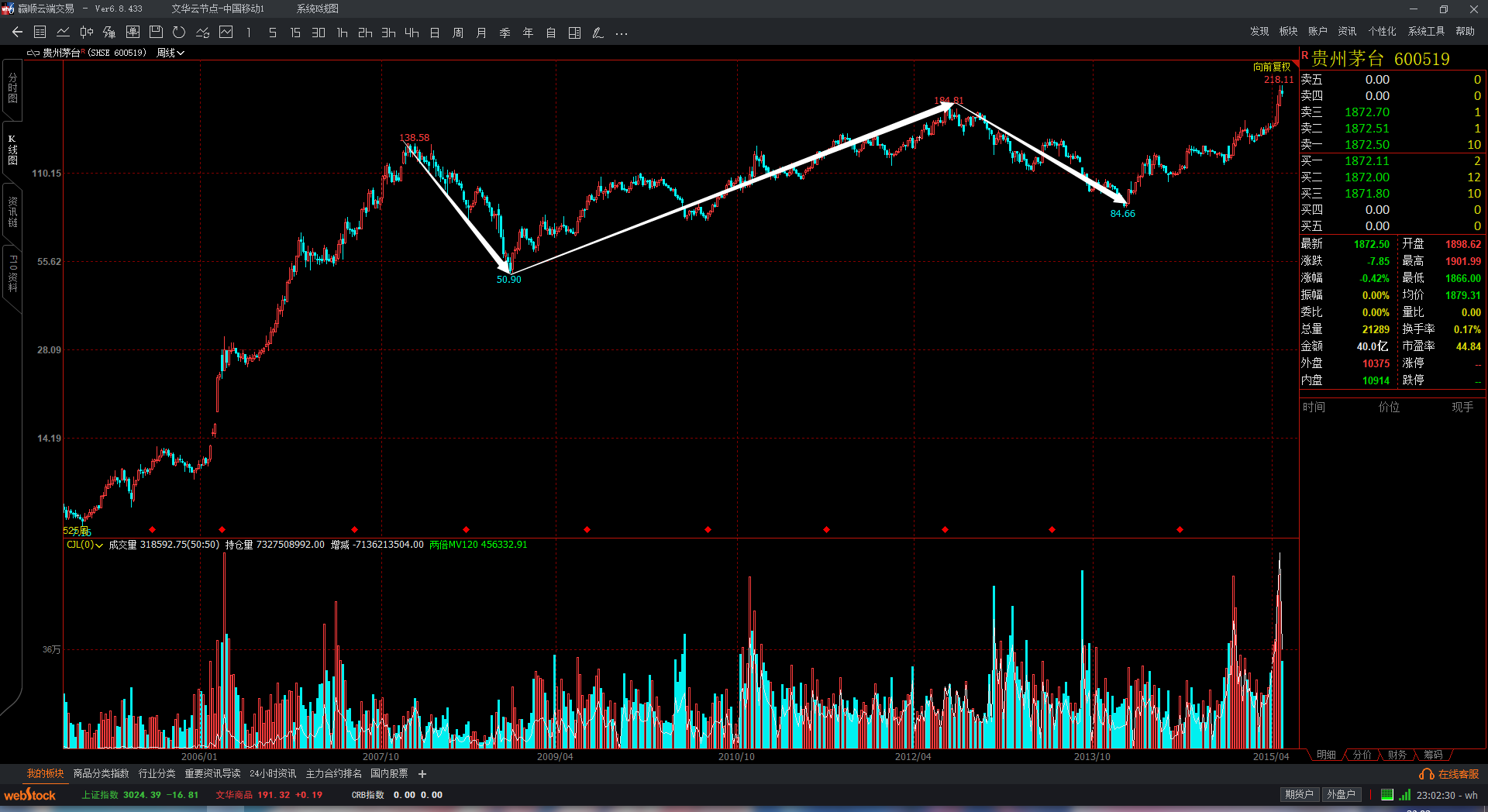This screenshot has width=1488, height=812.
Task: Click the framed chart icon
Action: click(226, 33)
